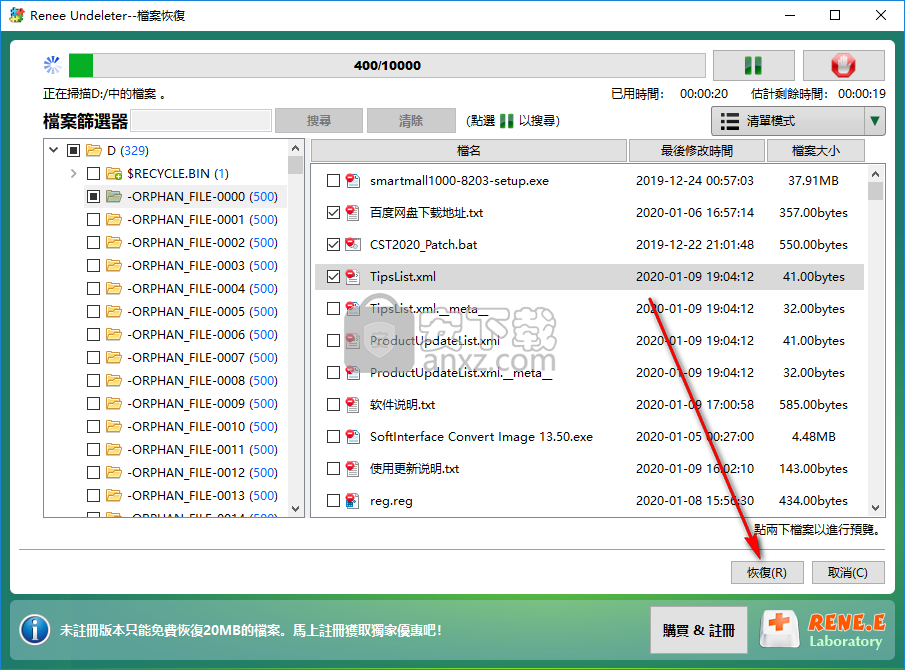
Task: Click the file icon of 使用更新说明.txt
Action: [x=353, y=469]
